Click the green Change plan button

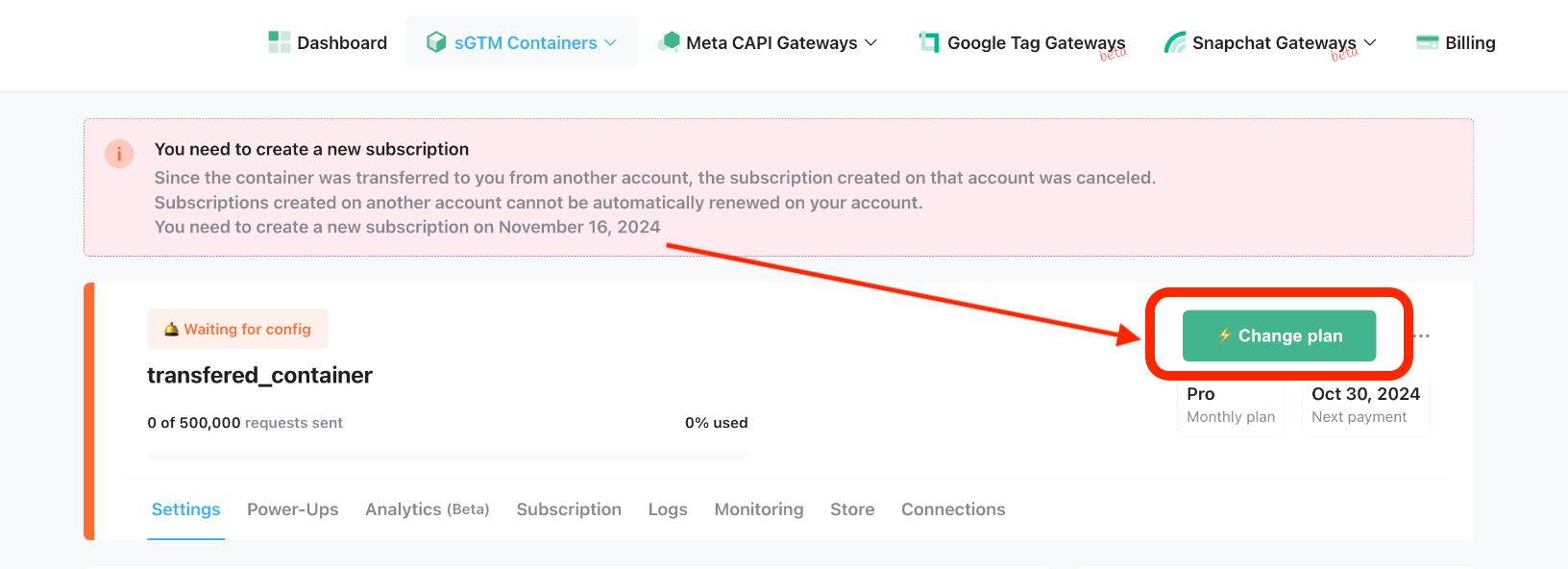[1279, 335]
